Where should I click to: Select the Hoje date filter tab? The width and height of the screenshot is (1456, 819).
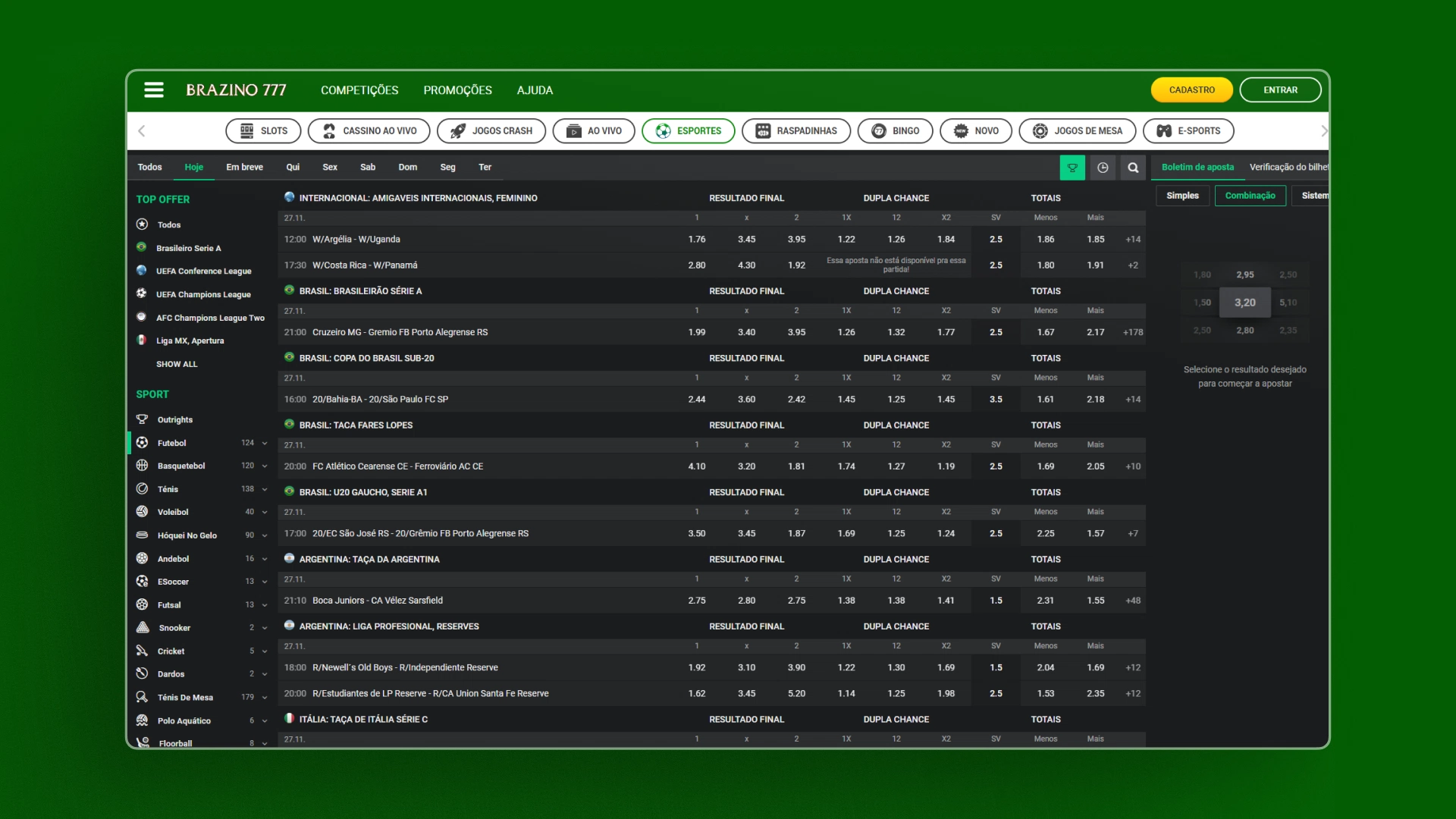tap(193, 167)
